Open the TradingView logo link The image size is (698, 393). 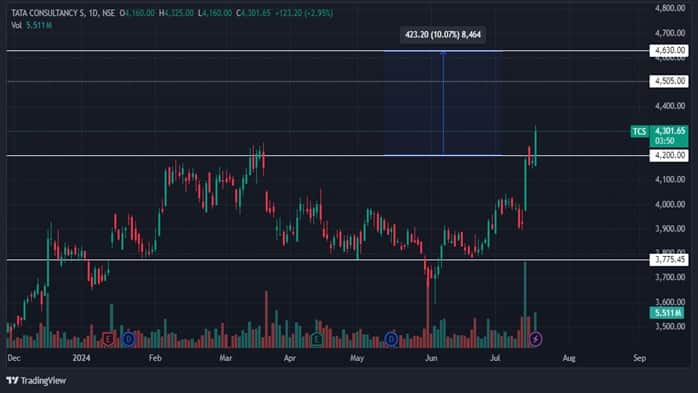tap(37, 381)
